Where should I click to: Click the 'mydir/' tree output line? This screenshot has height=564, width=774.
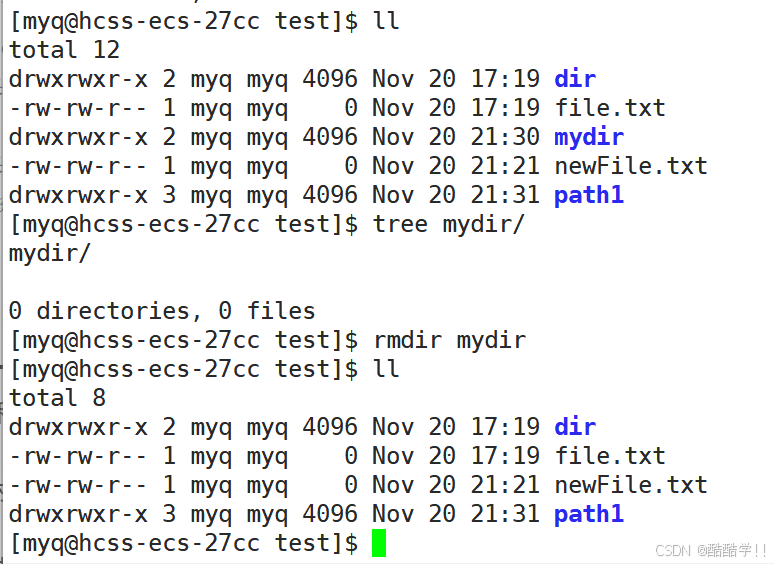click(x=50, y=254)
